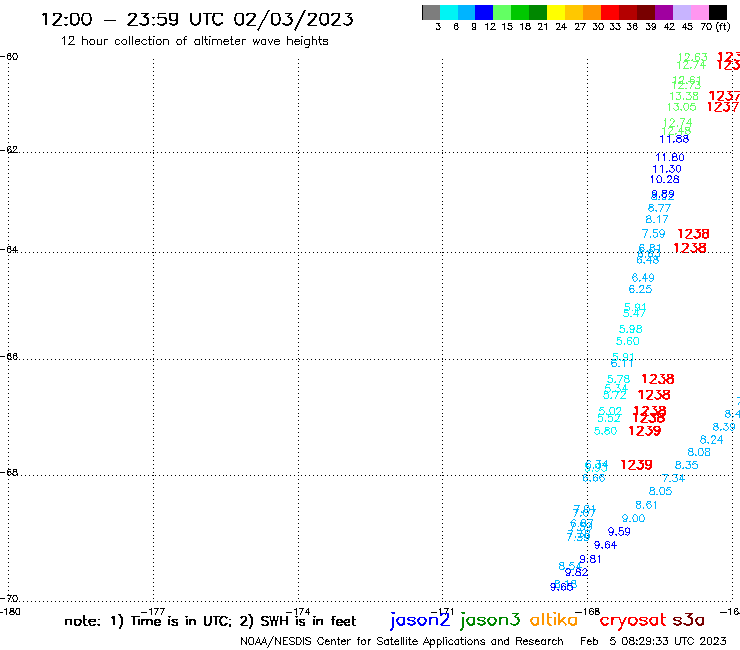Click the longitude axis label -168
Screen dimensions: 740x650
[x=587, y=611]
